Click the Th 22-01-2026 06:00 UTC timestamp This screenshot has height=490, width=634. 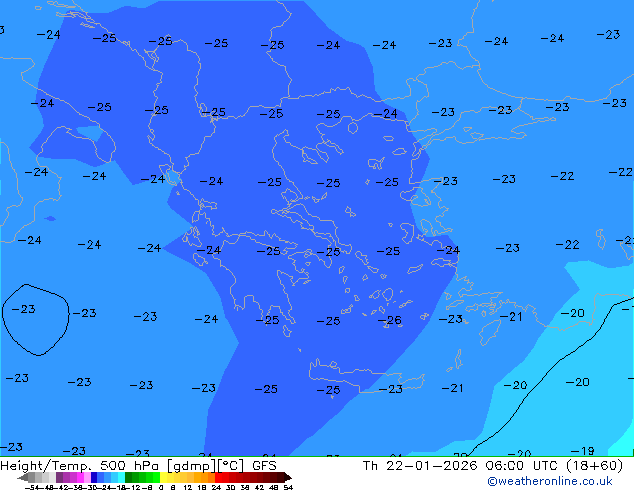461,466
